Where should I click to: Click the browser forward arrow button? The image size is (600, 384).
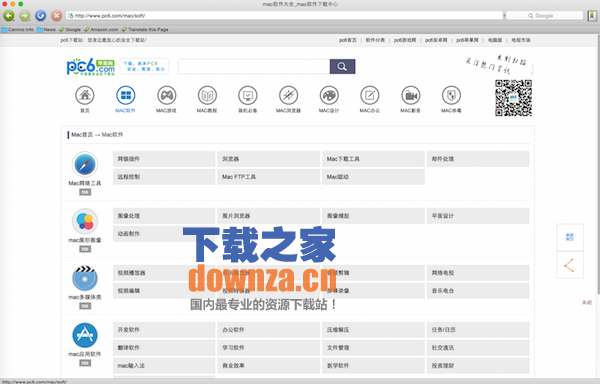(x=24, y=16)
